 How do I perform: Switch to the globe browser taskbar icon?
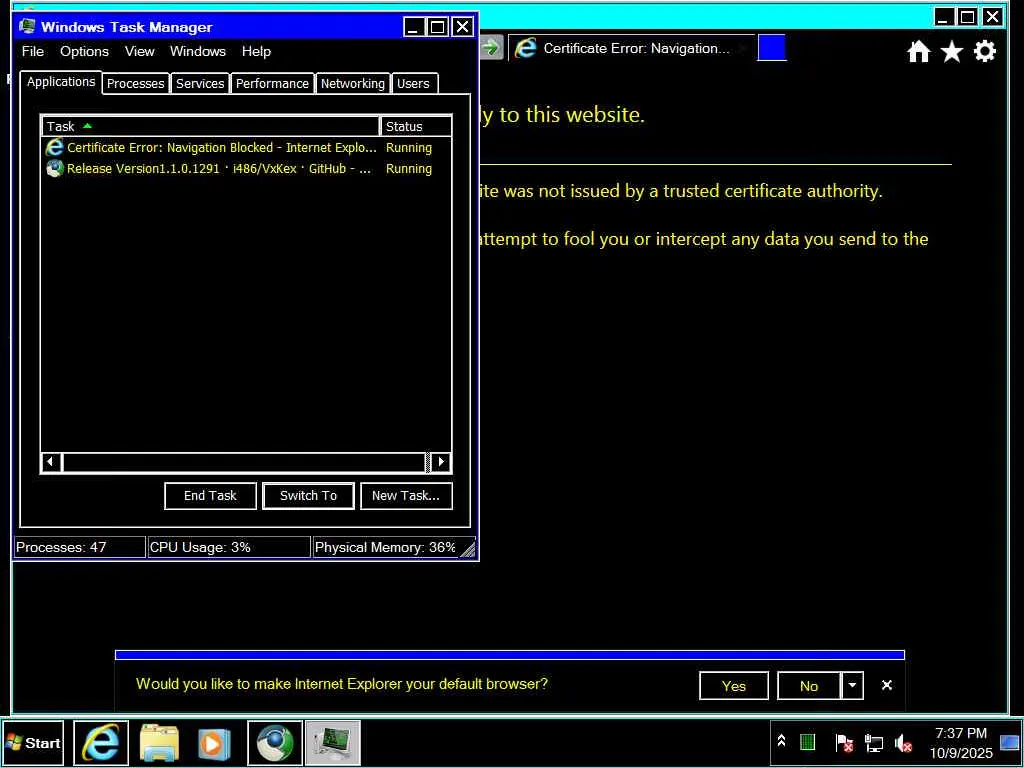pyautogui.click(x=275, y=743)
